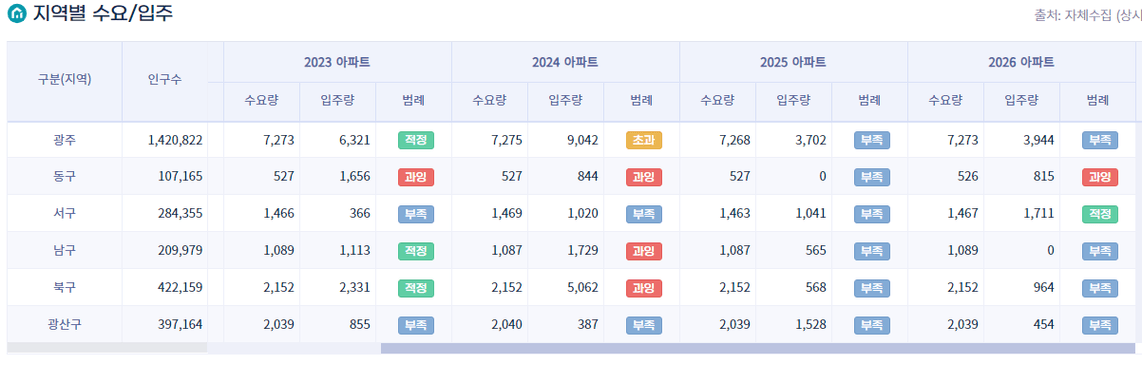
Task: Click the 광주 region row label
Action: pyautogui.click(x=65, y=140)
